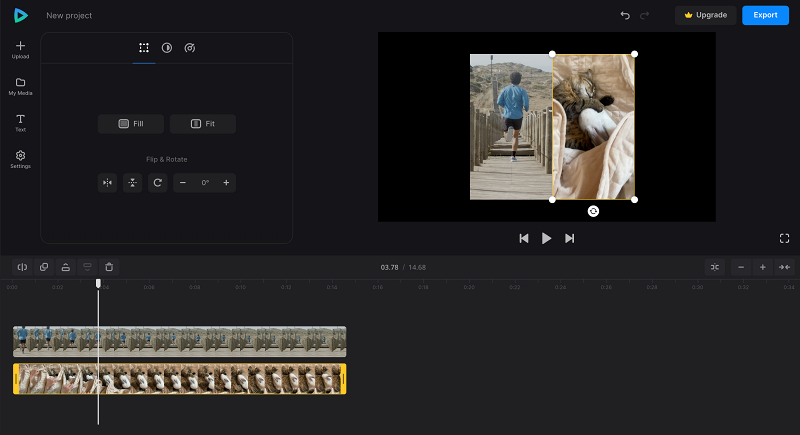Increase rotation angle with plus
The width and height of the screenshot is (800, 435).
point(226,183)
